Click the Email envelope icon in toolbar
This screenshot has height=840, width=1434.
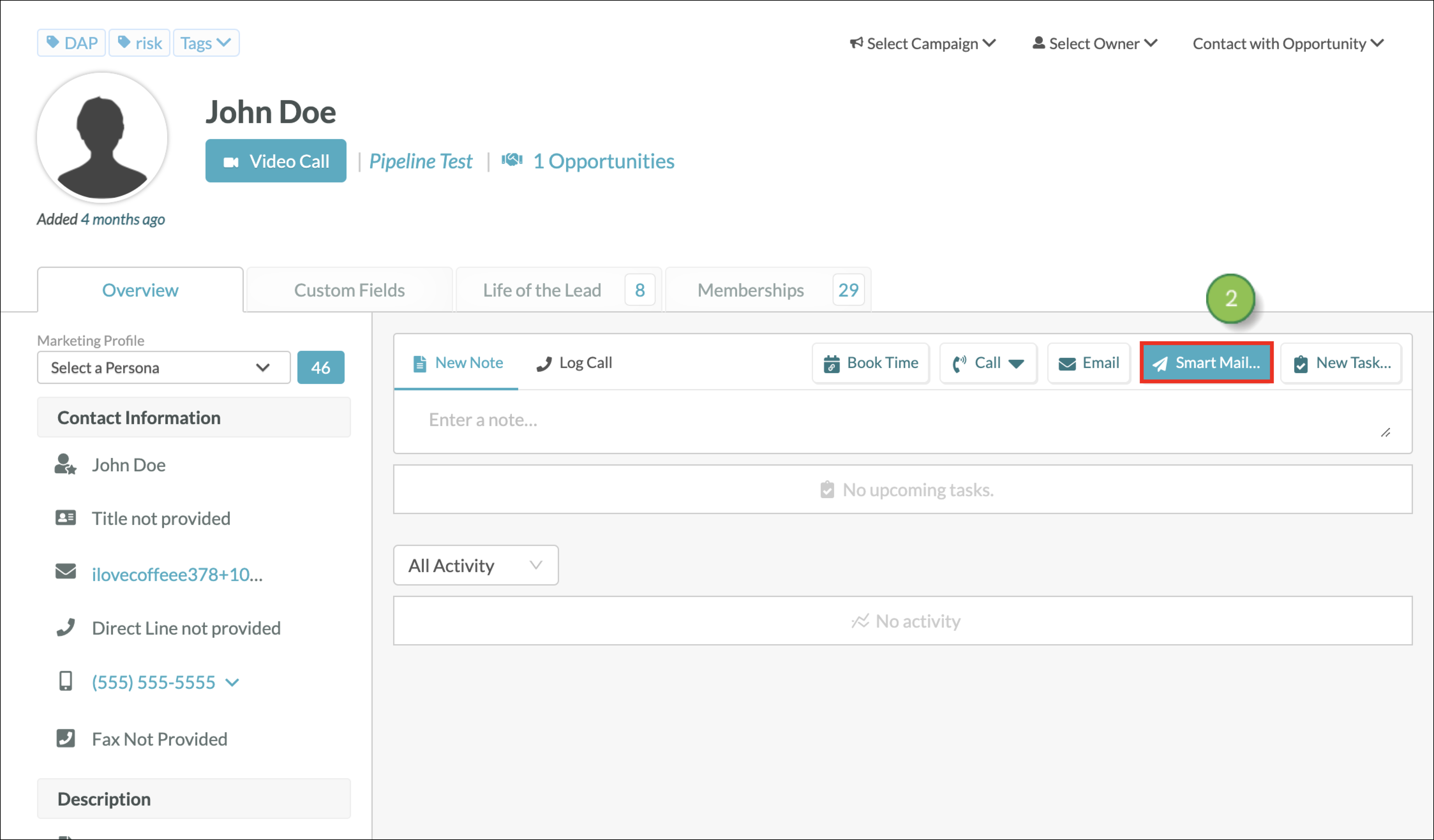point(1067,364)
